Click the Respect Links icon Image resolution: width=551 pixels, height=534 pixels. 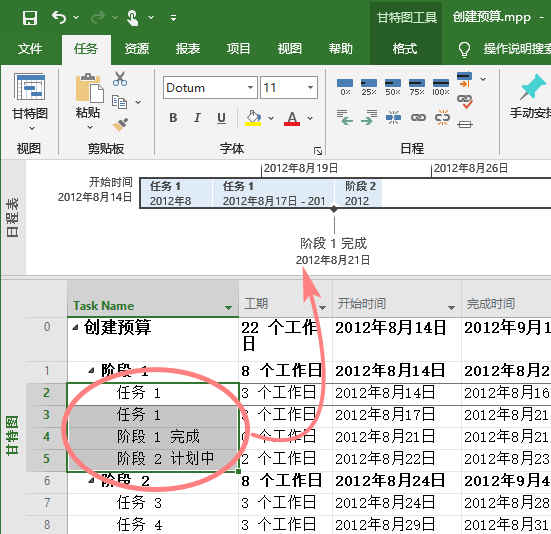click(465, 101)
